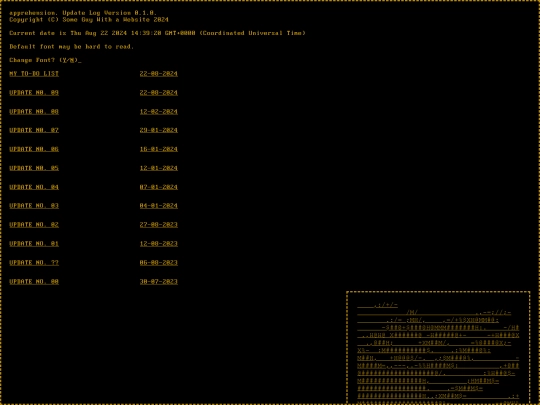
Task: Click the 22-08-2024 date beside MY TO-DO LIST
Action: [x=159, y=74]
